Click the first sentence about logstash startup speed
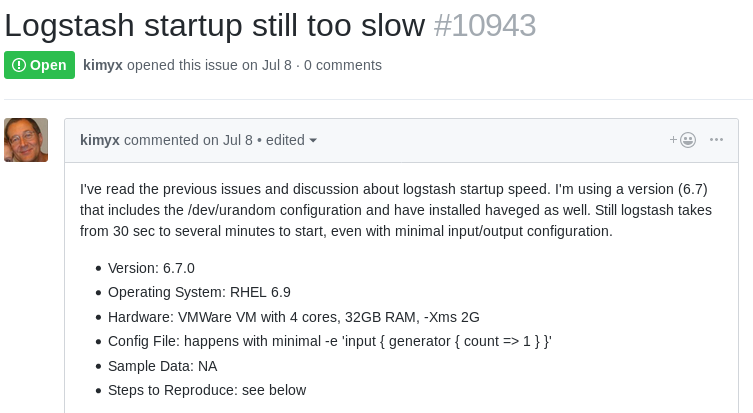 [x=315, y=189]
